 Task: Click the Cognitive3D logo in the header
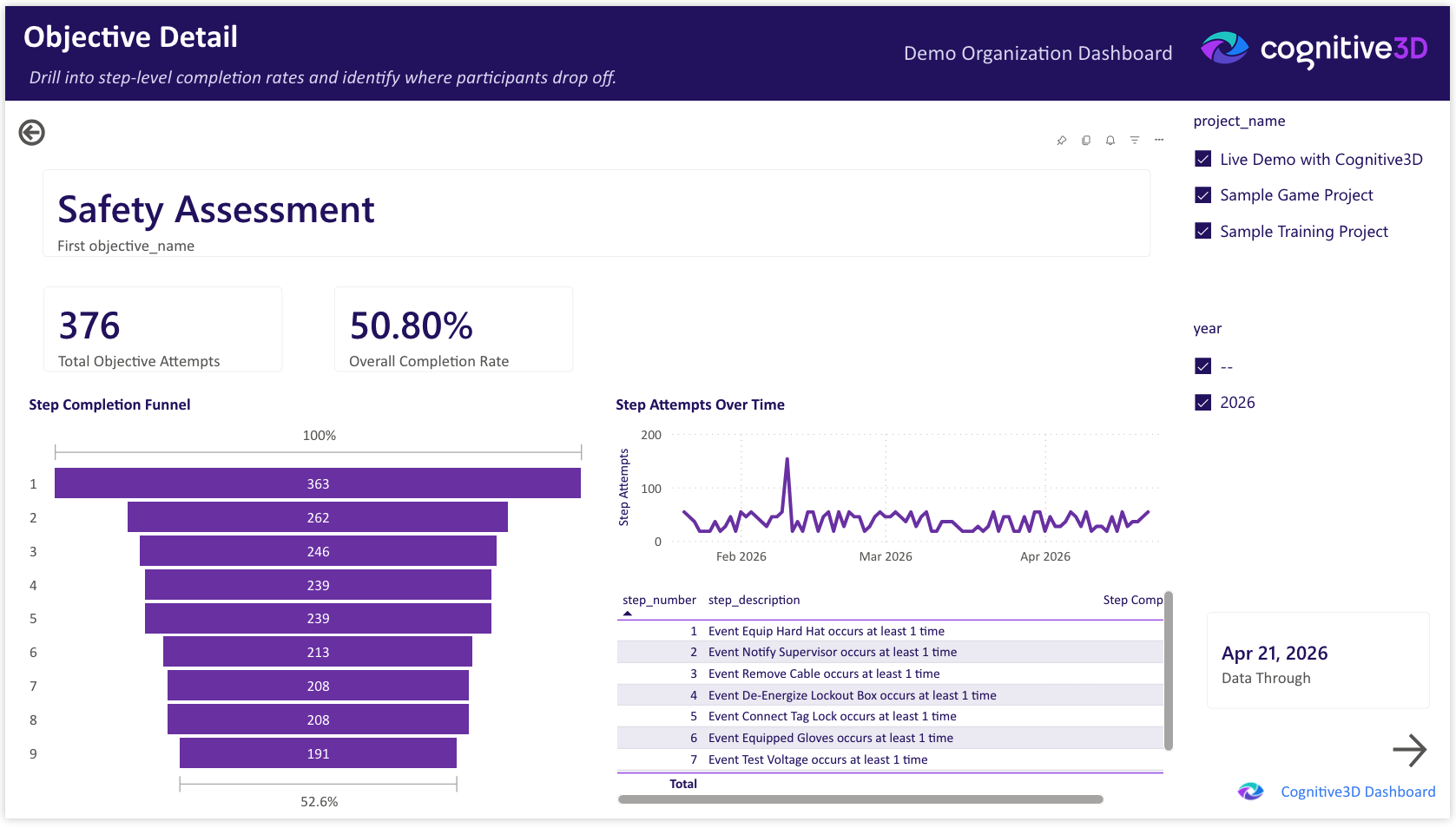point(1314,49)
